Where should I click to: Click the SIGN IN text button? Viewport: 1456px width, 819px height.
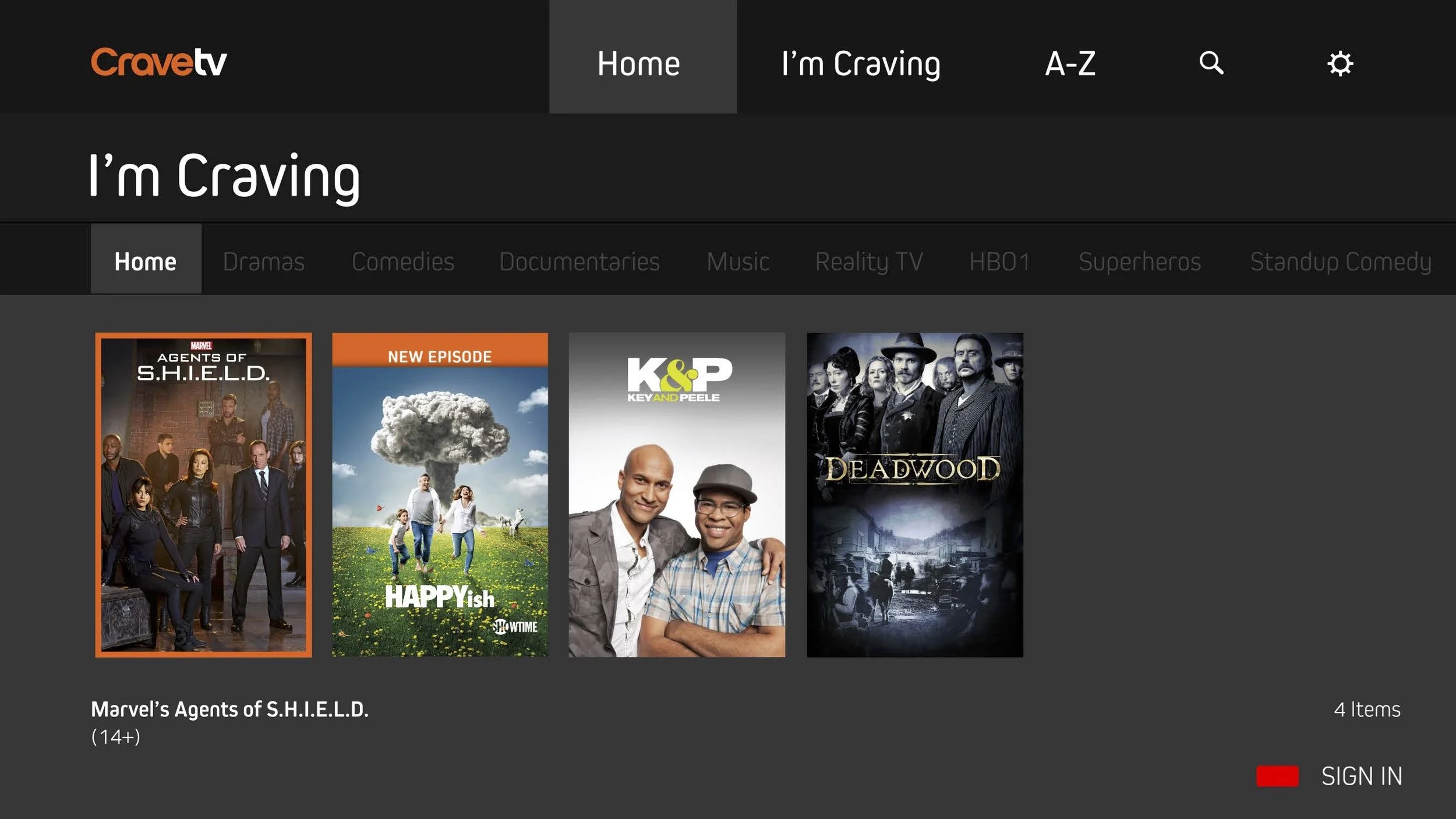[x=1362, y=776]
